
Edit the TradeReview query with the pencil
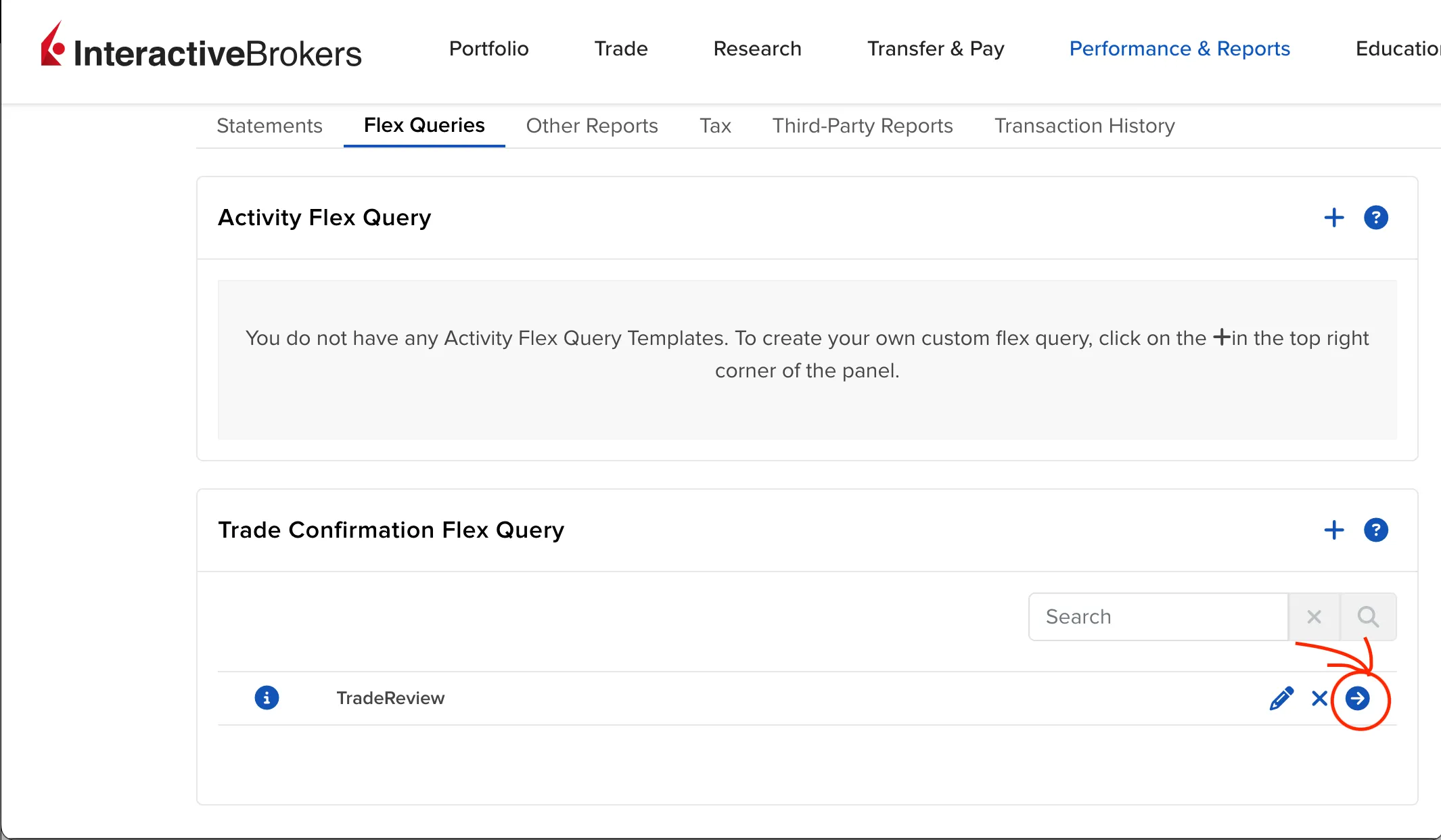(x=1281, y=698)
